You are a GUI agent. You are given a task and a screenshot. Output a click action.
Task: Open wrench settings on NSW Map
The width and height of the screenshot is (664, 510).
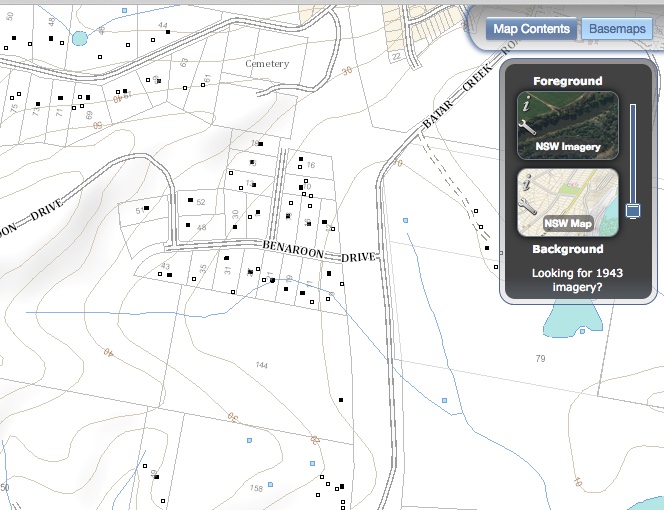coord(525,204)
